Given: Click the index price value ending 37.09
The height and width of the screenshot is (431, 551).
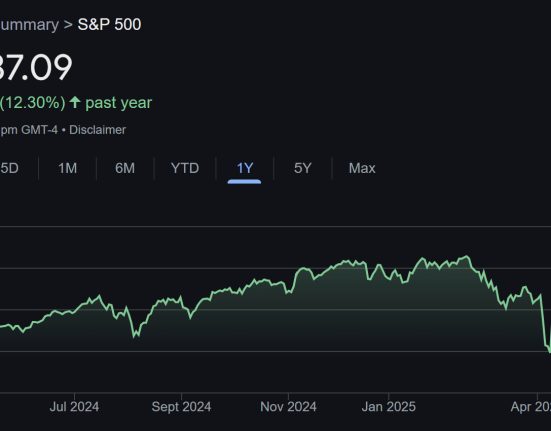Looking at the screenshot, I should 36,67.
